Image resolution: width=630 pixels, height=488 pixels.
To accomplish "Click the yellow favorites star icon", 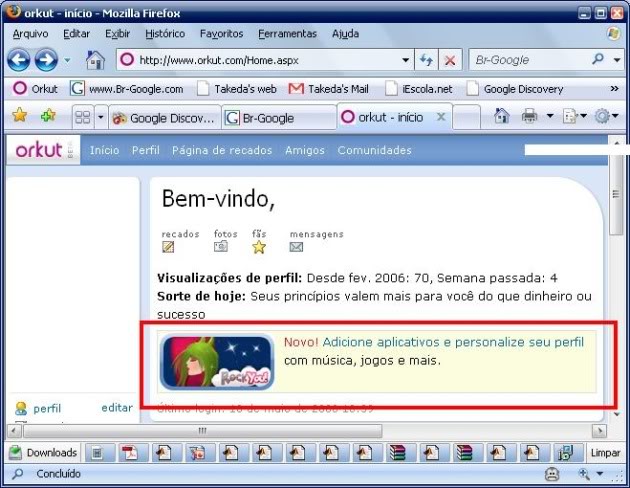I will pyautogui.click(x=19, y=116).
